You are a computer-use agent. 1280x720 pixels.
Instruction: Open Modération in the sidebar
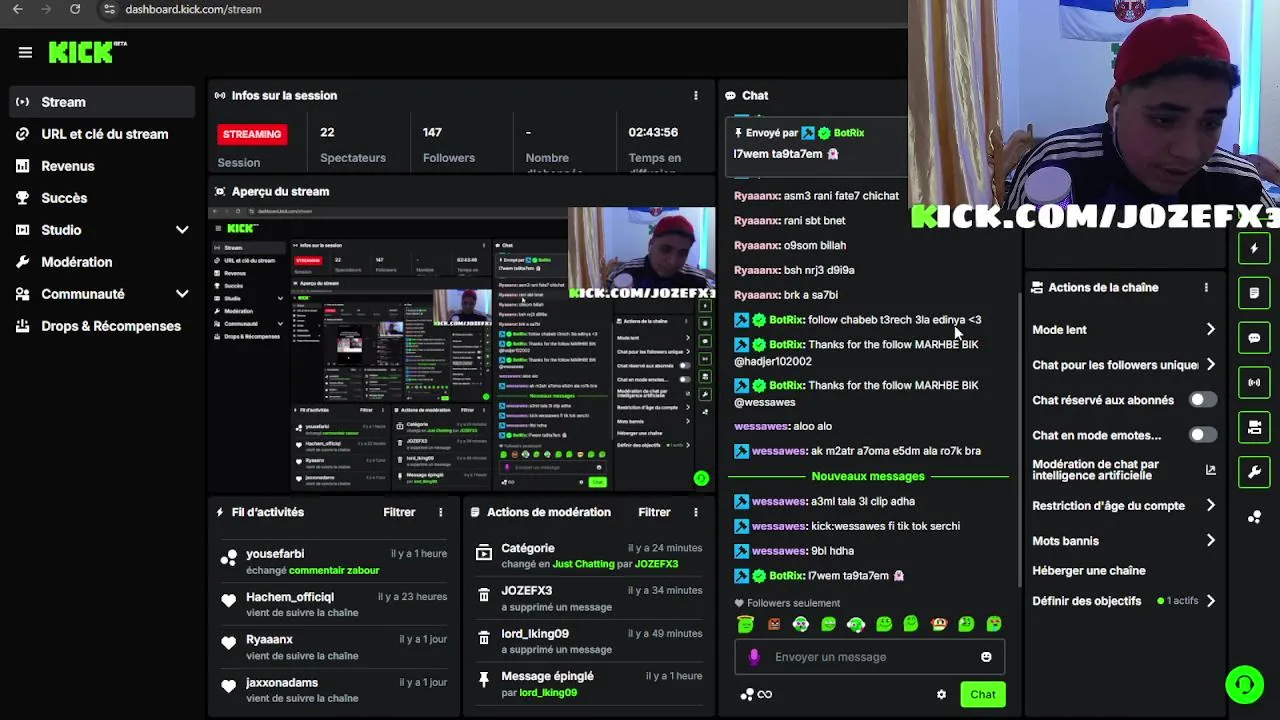[102, 262]
